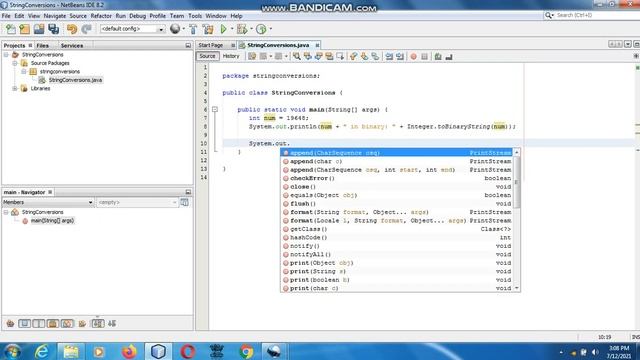Screen dimensions: 640x360
Task: Open Firefox from the taskbar
Action: (129, 351)
